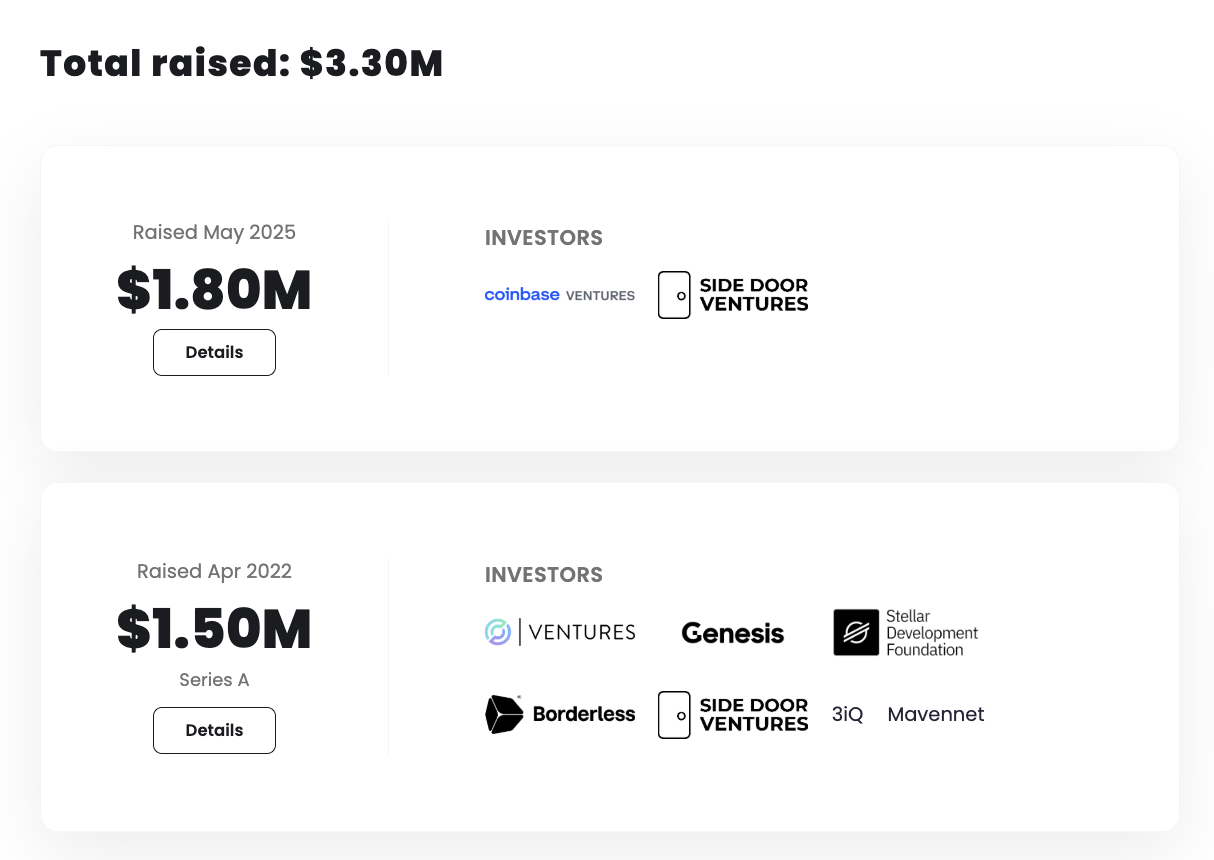The height and width of the screenshot is (860, 1214).
Task: Open Side Door Ventures logo in Series A round
Action: click(x=733, y=715)
